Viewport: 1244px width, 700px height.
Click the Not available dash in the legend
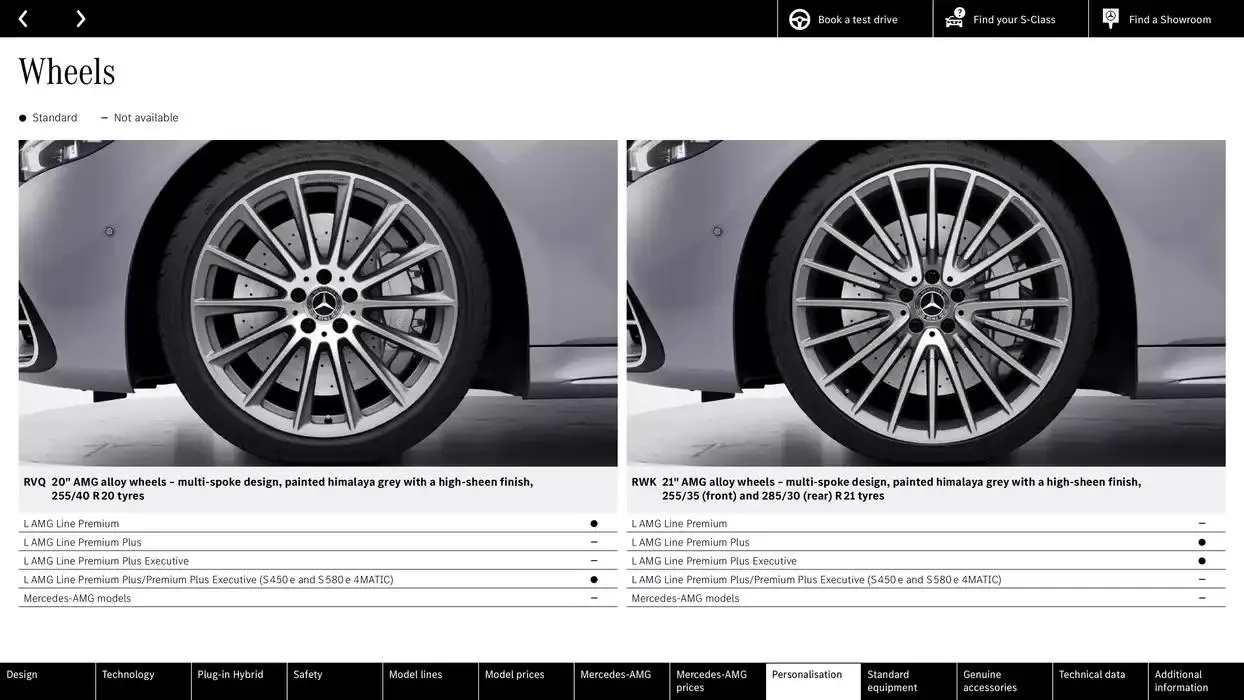(x=103, y=117)
